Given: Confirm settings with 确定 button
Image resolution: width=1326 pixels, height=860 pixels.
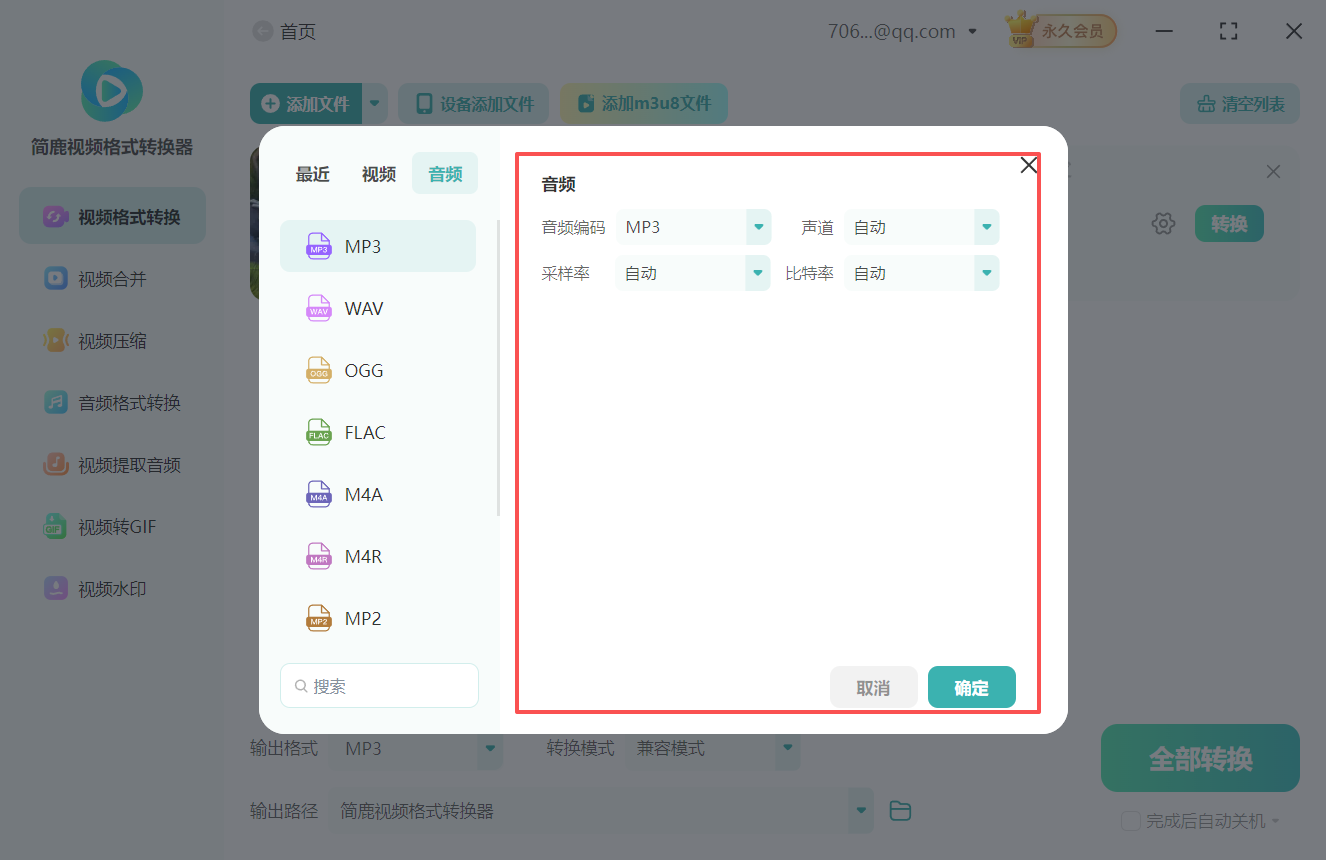Looking at the screenshot, I should click(x=971, y=687).
